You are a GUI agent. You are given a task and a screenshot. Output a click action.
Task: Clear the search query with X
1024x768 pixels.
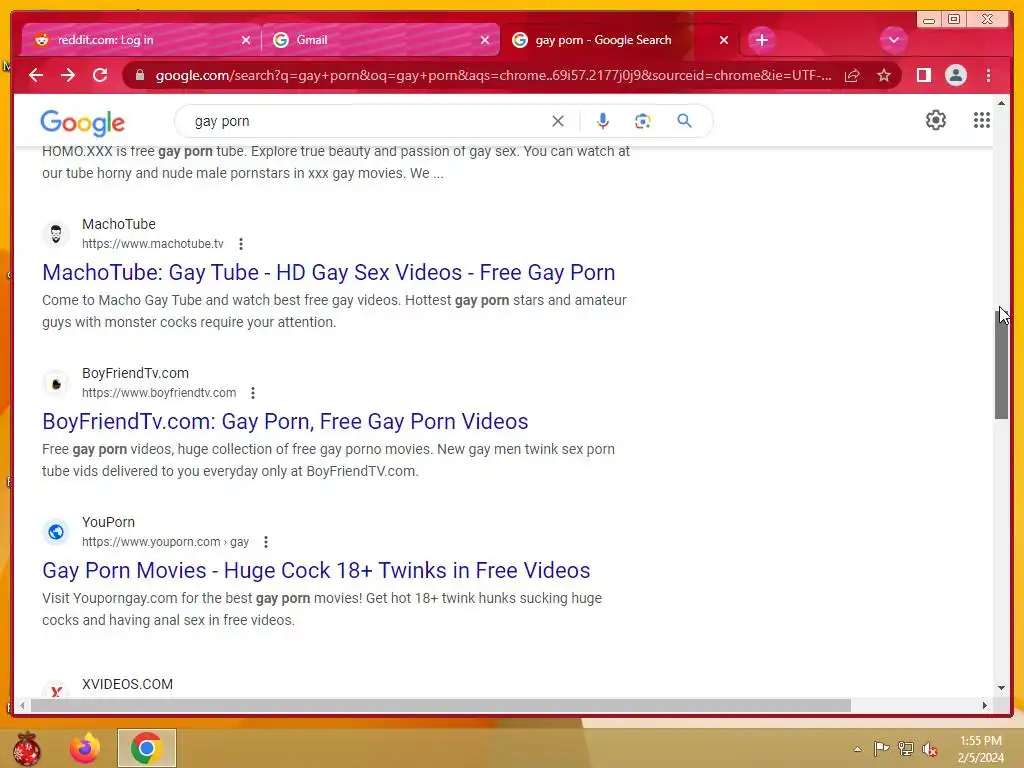pos(558,121)
